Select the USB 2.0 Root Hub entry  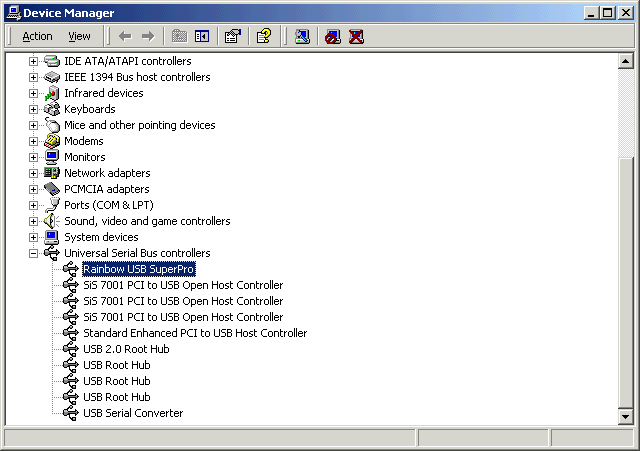126,349
